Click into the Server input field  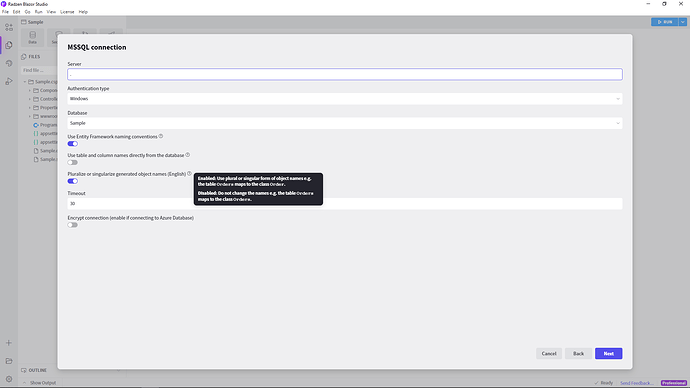click(345, 74)
